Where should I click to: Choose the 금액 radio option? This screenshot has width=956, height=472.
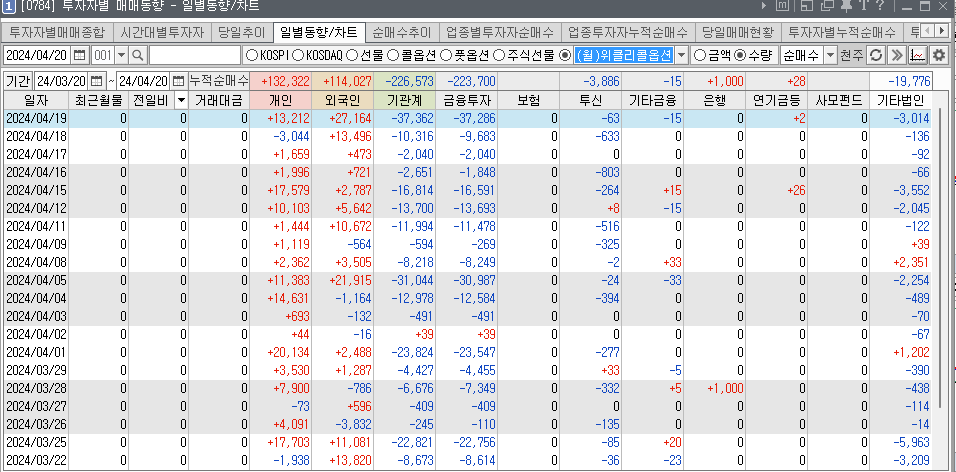(x=699, y=54)
